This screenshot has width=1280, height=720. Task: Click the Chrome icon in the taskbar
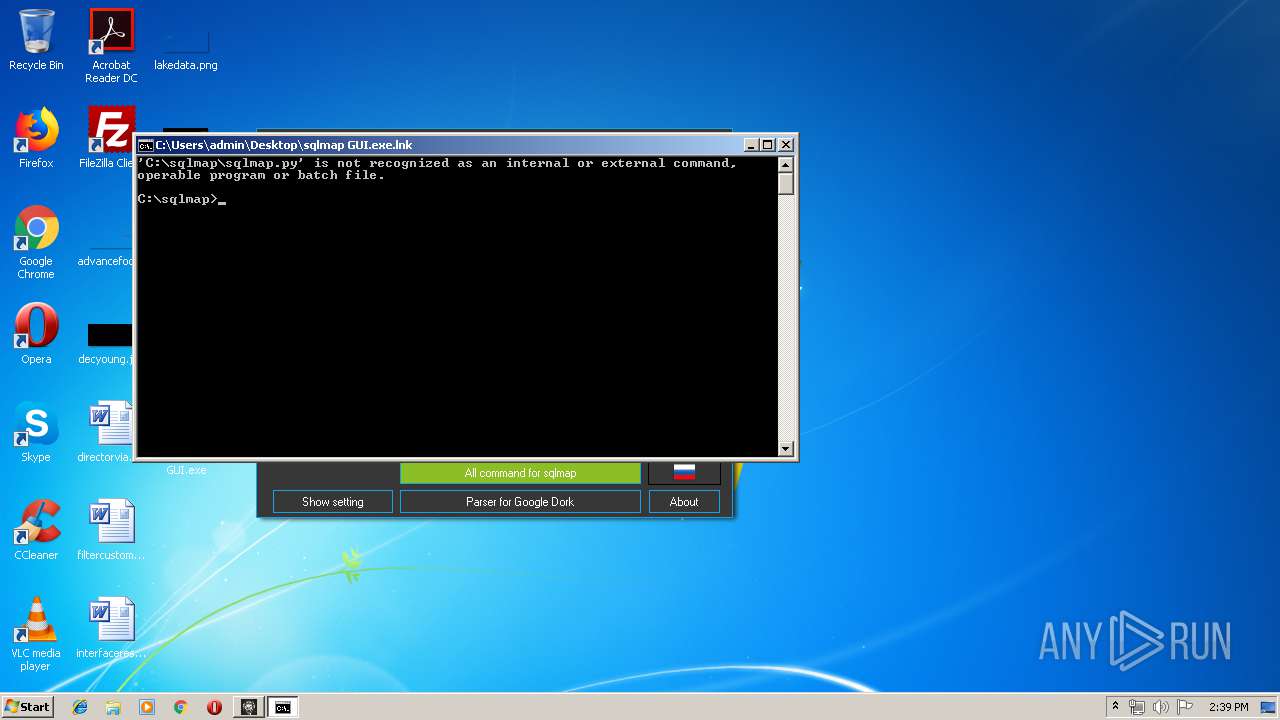tap(181, 707)
